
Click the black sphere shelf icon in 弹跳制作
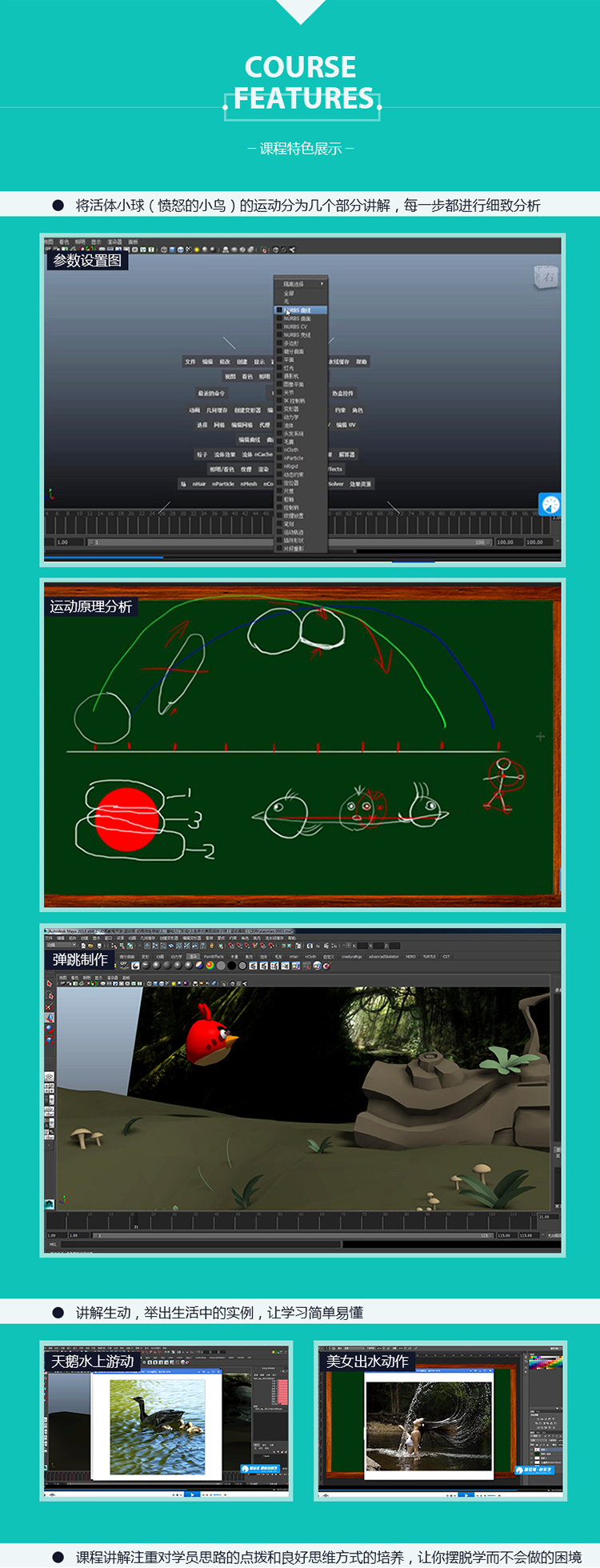coord(231,966)
